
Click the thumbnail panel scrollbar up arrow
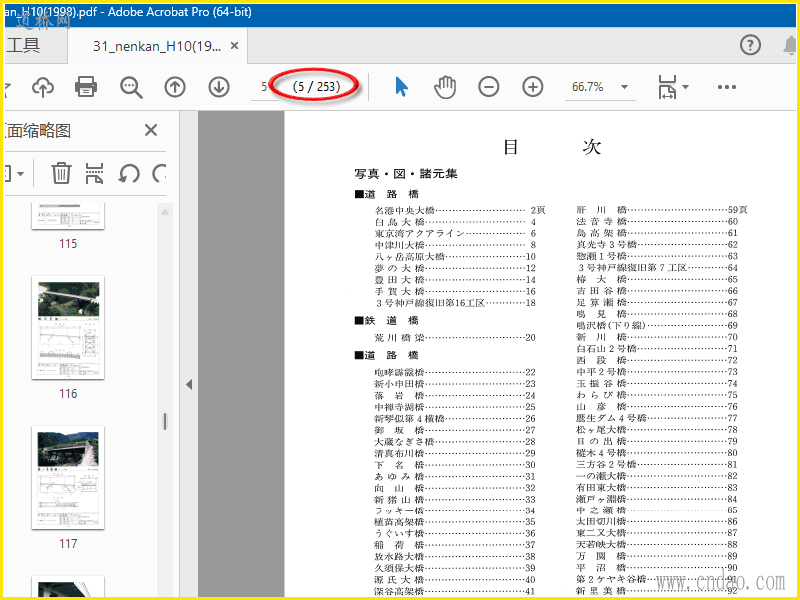click(165, 211)
